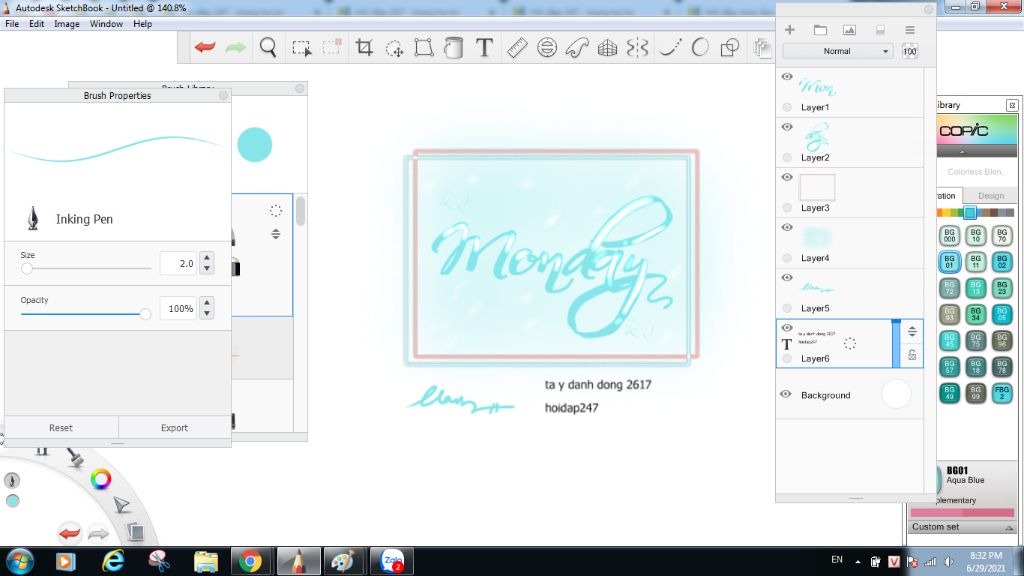
Task: Open the File menu
Action: pos(12,24)
